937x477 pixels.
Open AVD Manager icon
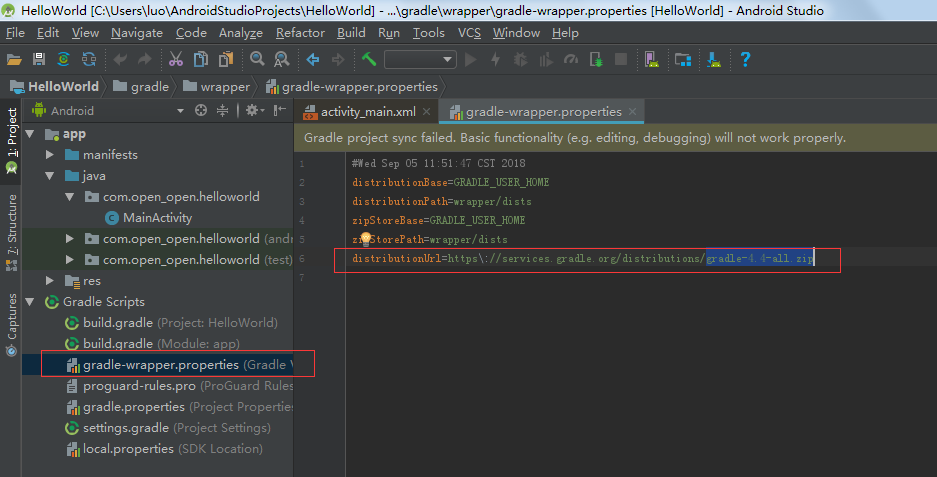[x=651, y=59]
